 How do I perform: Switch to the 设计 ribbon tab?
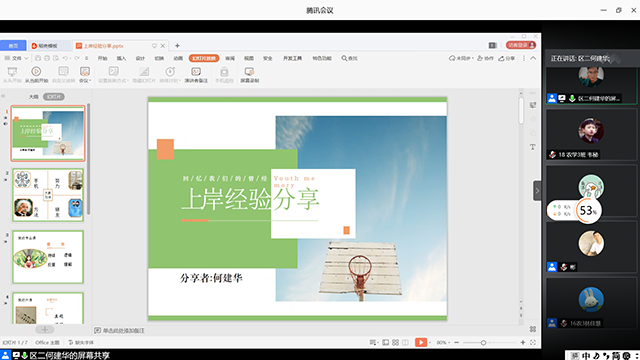click(x=140, y=58)
